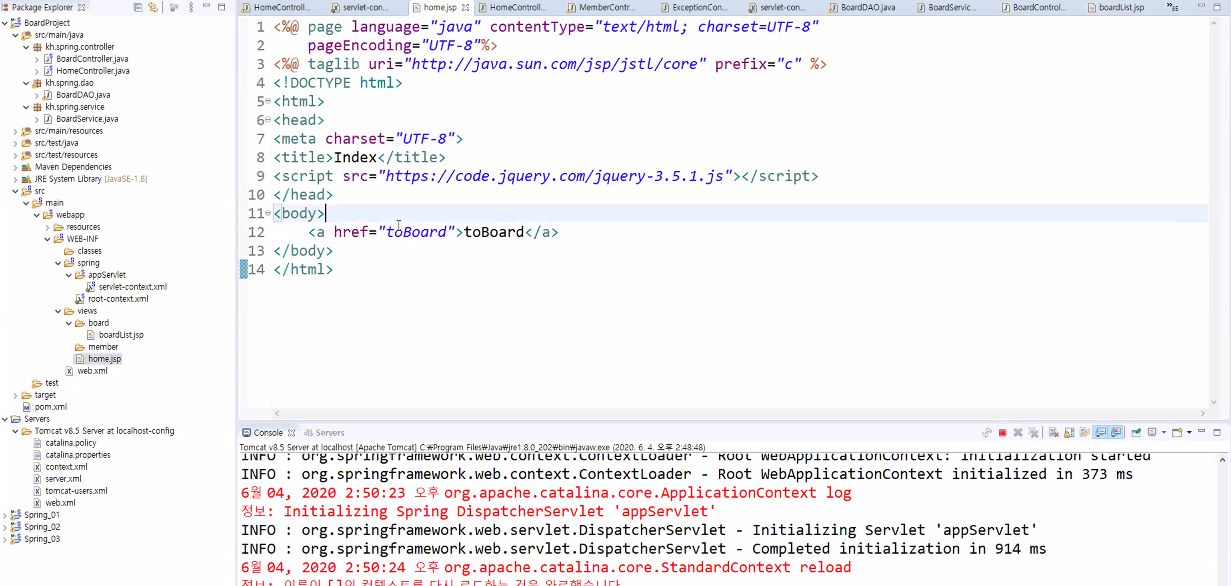
Task: Select servlet-context.xml in tree
Action: [132, 287]
